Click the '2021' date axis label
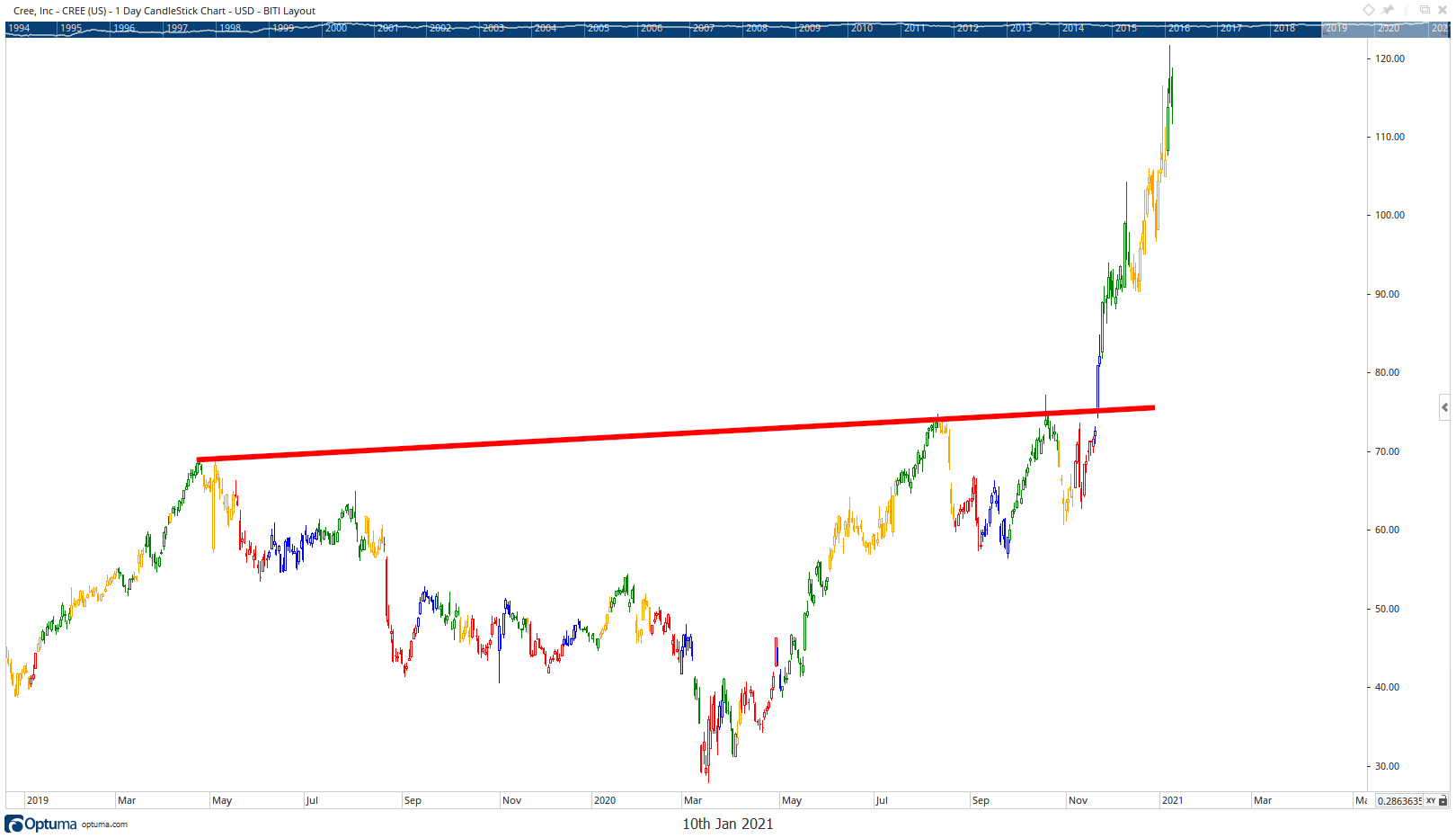The height and width of the screenshot is (838, 1456). 1172,800
